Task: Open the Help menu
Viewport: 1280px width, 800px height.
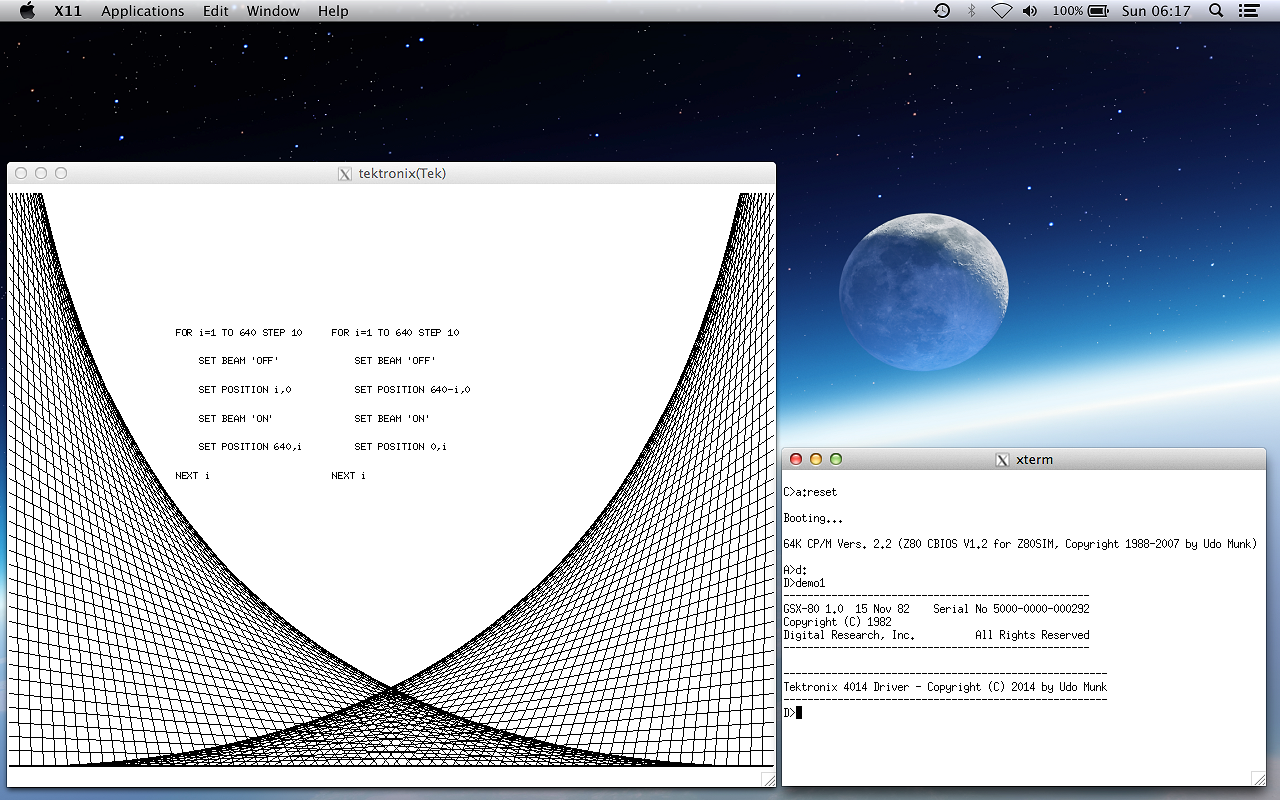Action: (x=333, y=11)
